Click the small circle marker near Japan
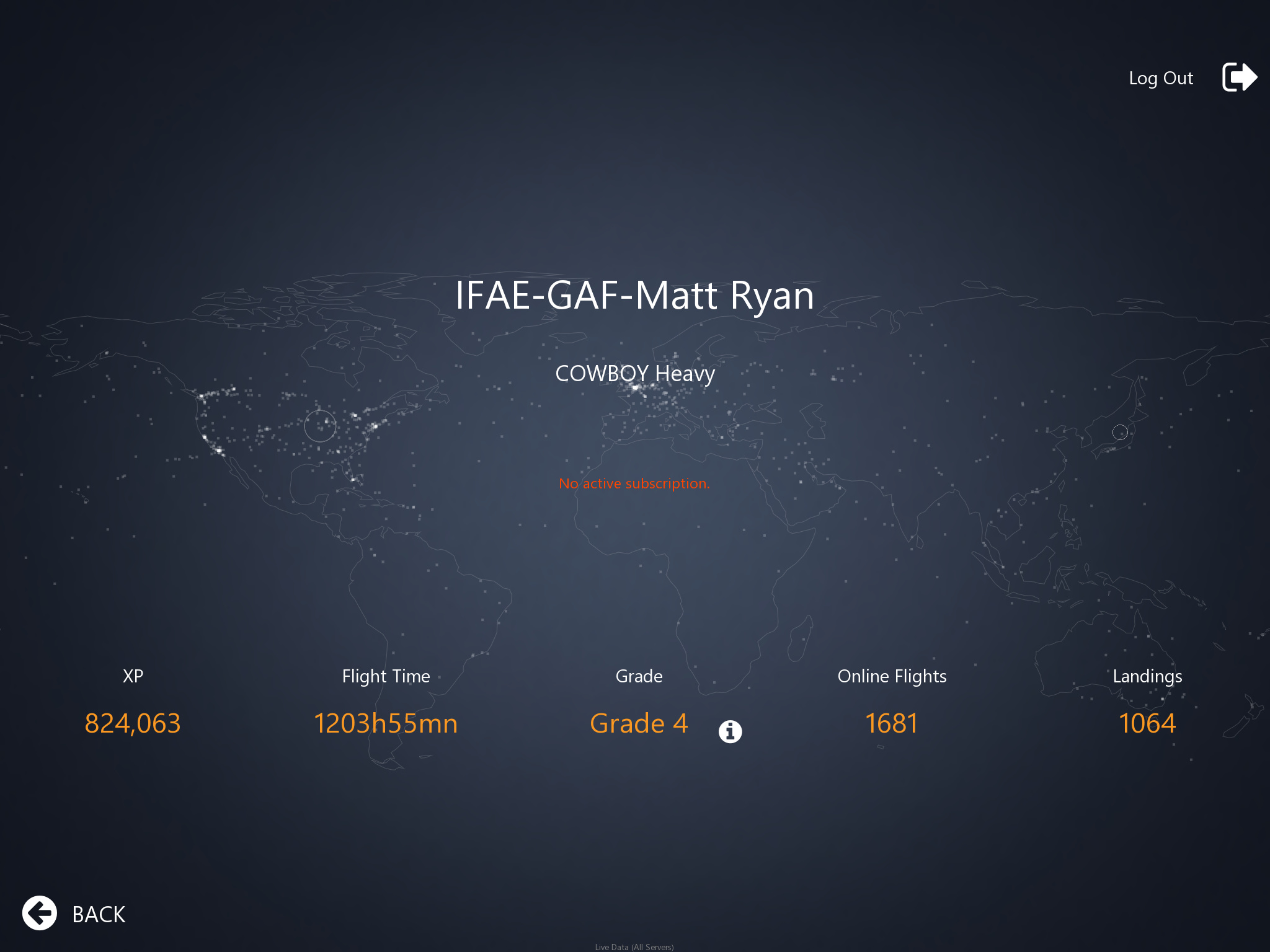The width and height of the screenshot is (1270, 952). (x=1120, y=432)
